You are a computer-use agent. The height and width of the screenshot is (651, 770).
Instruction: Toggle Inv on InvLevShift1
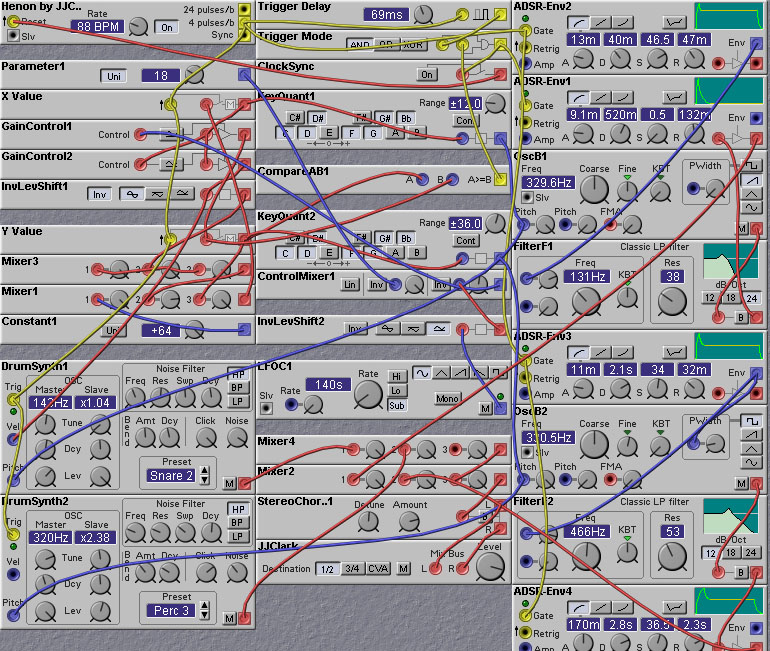(99, 194)
